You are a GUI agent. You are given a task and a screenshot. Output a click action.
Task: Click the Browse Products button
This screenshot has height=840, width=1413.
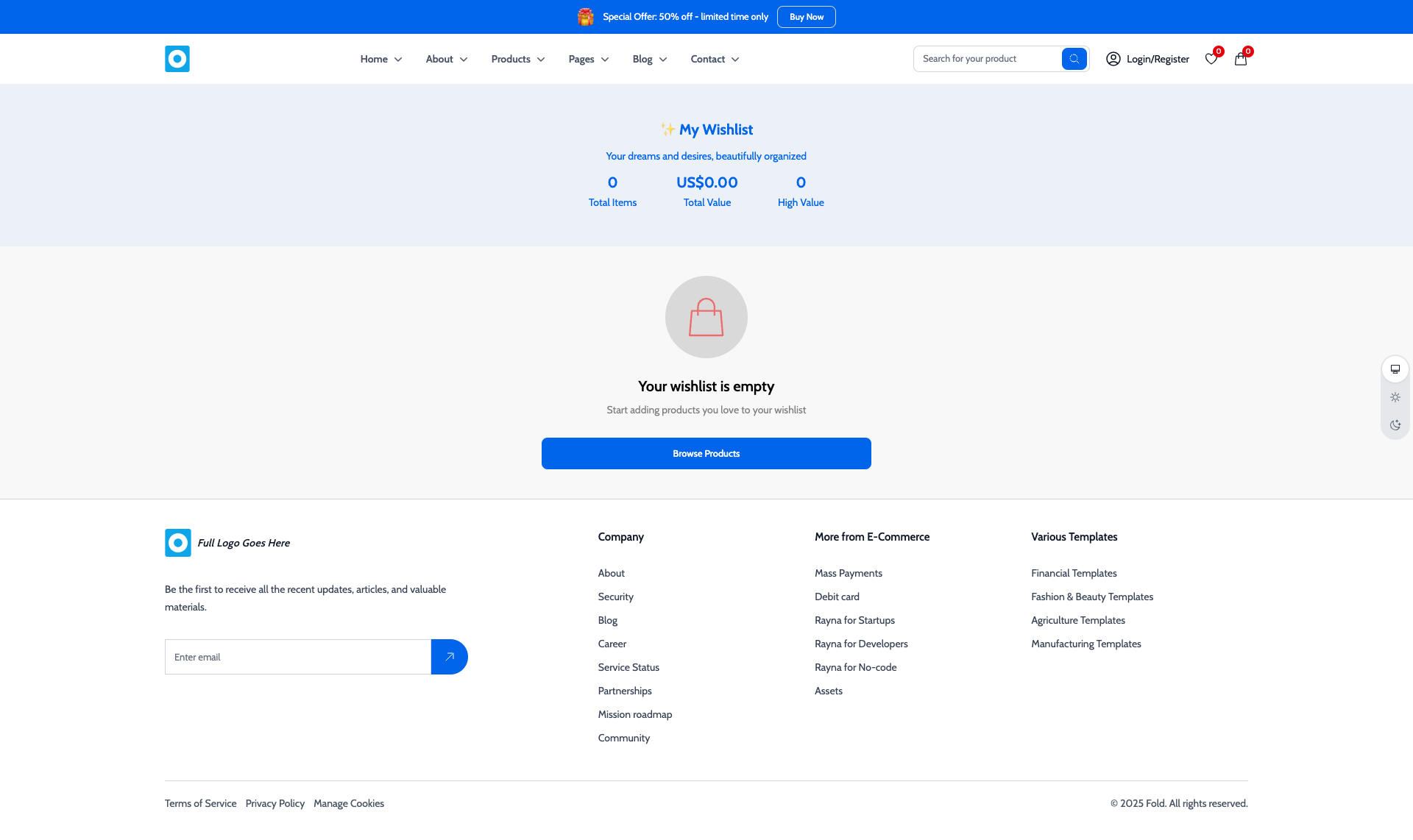(706, 453)
